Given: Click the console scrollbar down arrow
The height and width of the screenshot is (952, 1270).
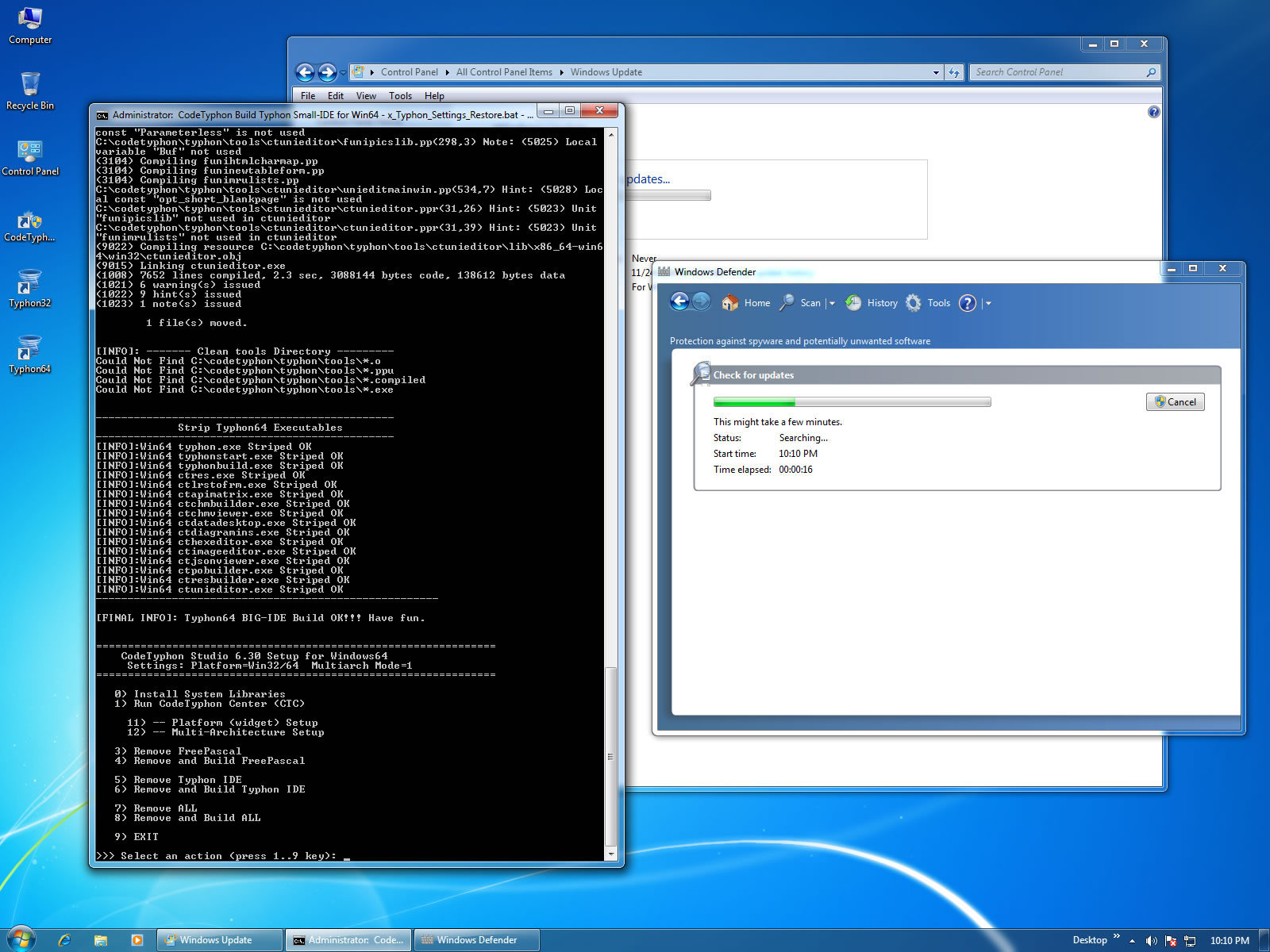Looking at the screenshot, I should tap(611, 854).
